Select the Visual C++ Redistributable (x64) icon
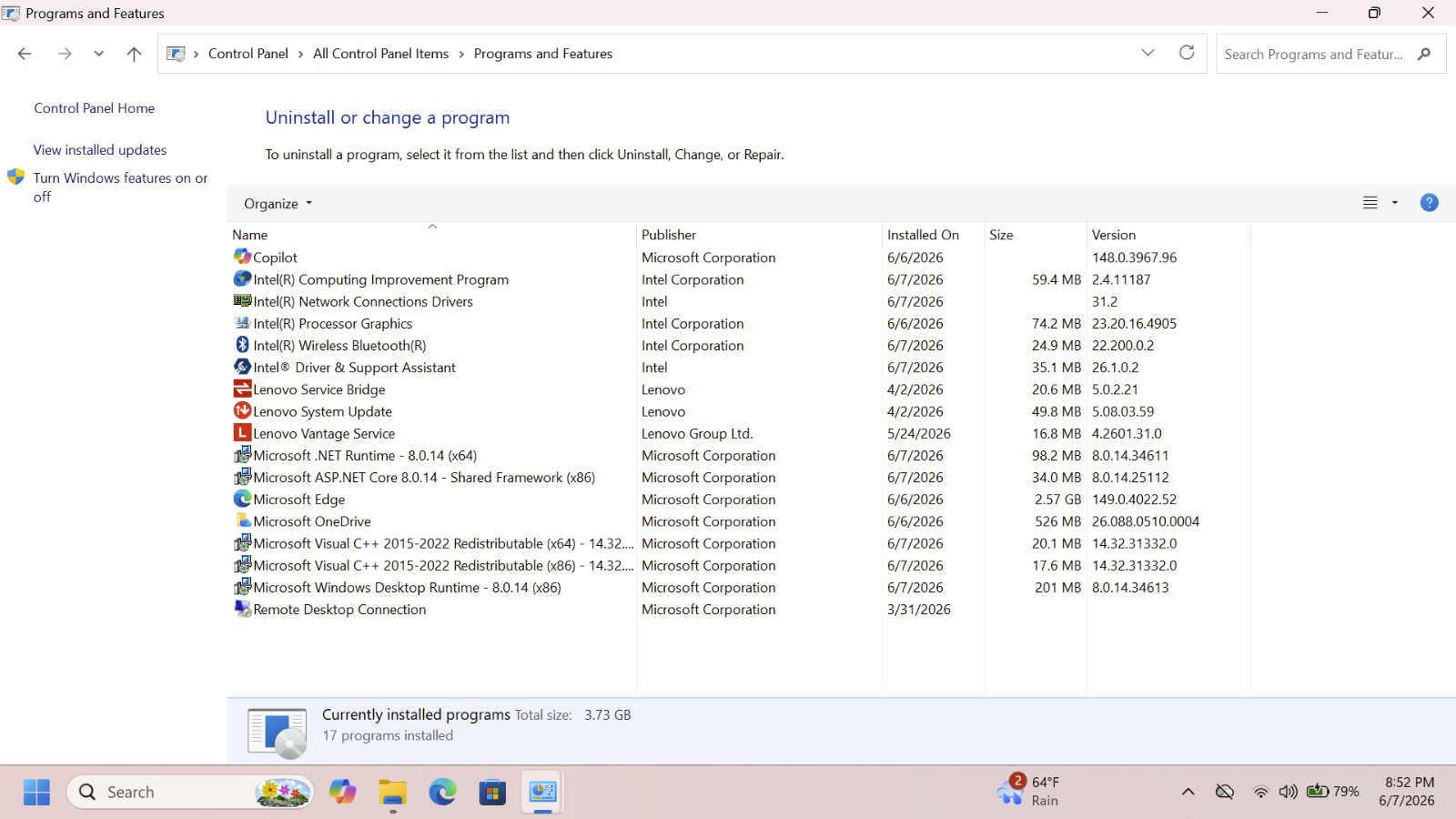The height and width of the screenshot is (819, 1456). pos(242,543)
